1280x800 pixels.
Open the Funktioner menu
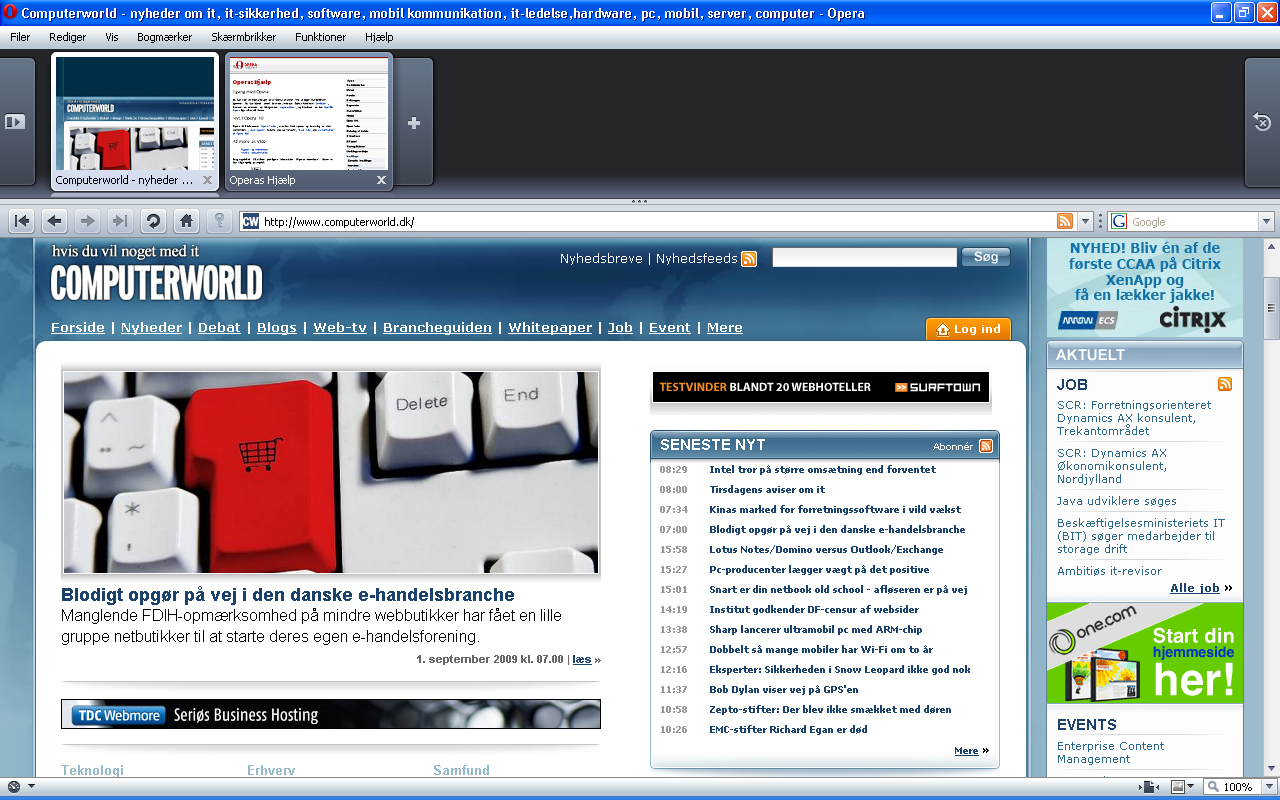(321, 37)
